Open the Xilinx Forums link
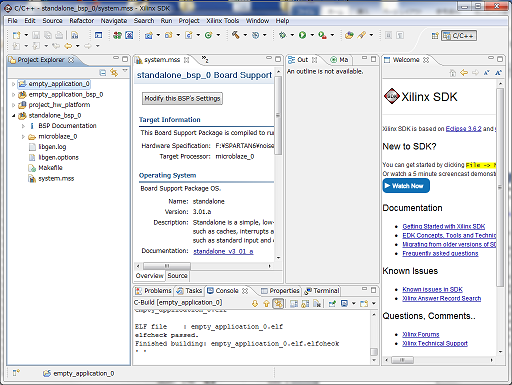 (421, 334)
